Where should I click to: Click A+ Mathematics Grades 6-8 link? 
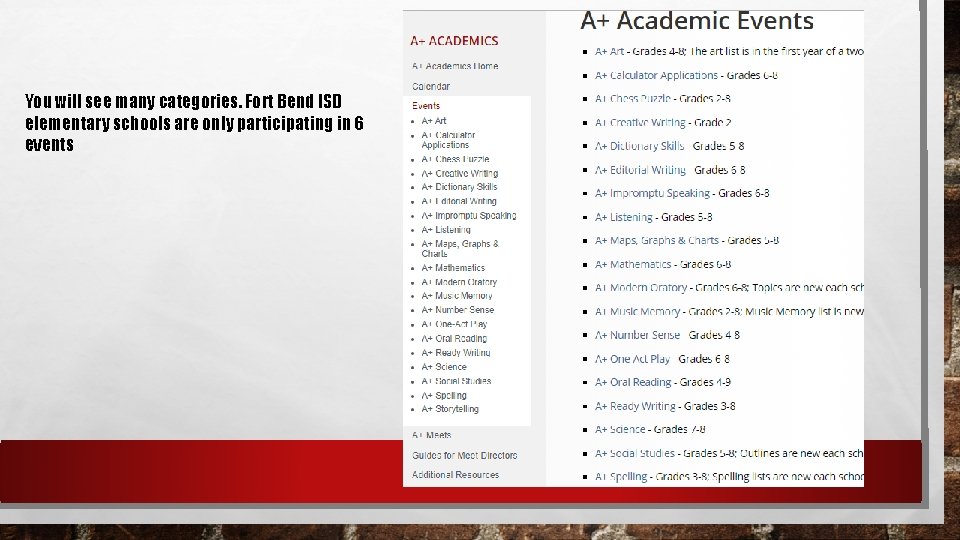click(x=633, y=264)
